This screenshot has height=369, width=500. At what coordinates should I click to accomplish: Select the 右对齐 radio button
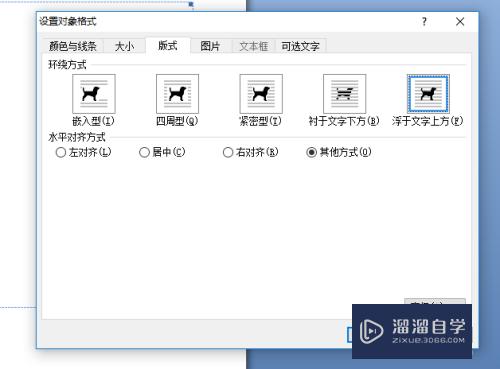pyautogui.click(x=228, y=153)
